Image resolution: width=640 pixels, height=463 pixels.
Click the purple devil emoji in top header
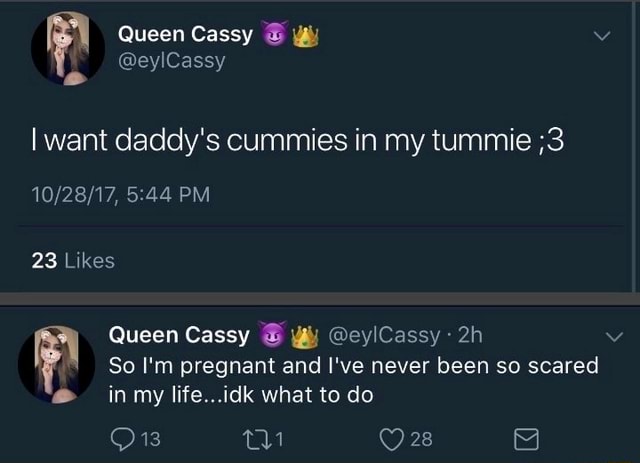[273, 35]
